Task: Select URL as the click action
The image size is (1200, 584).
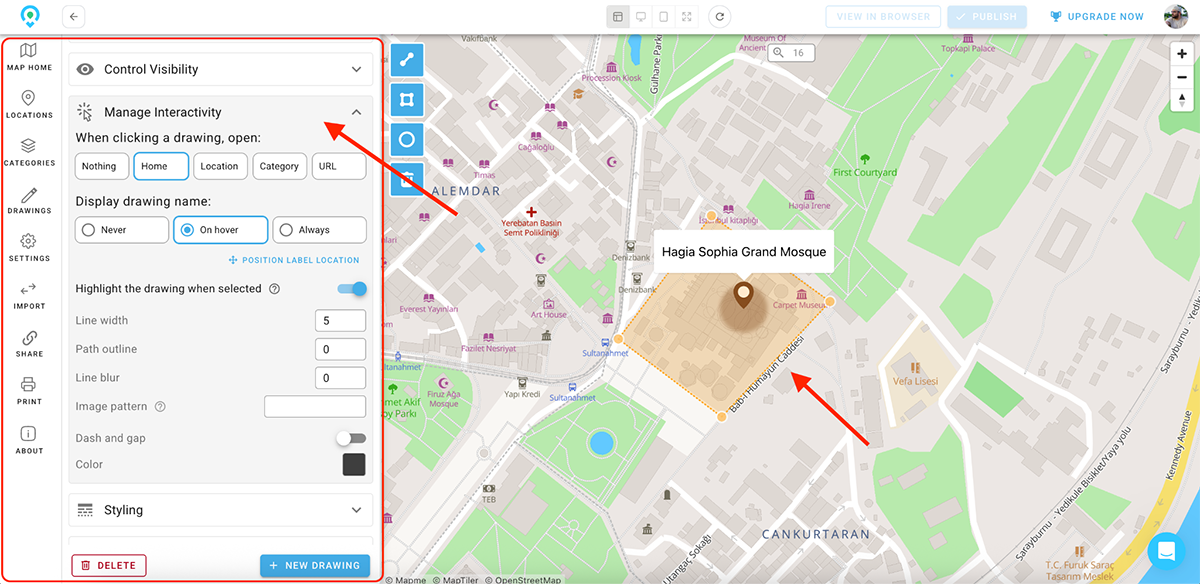Action: pos(338,166)
